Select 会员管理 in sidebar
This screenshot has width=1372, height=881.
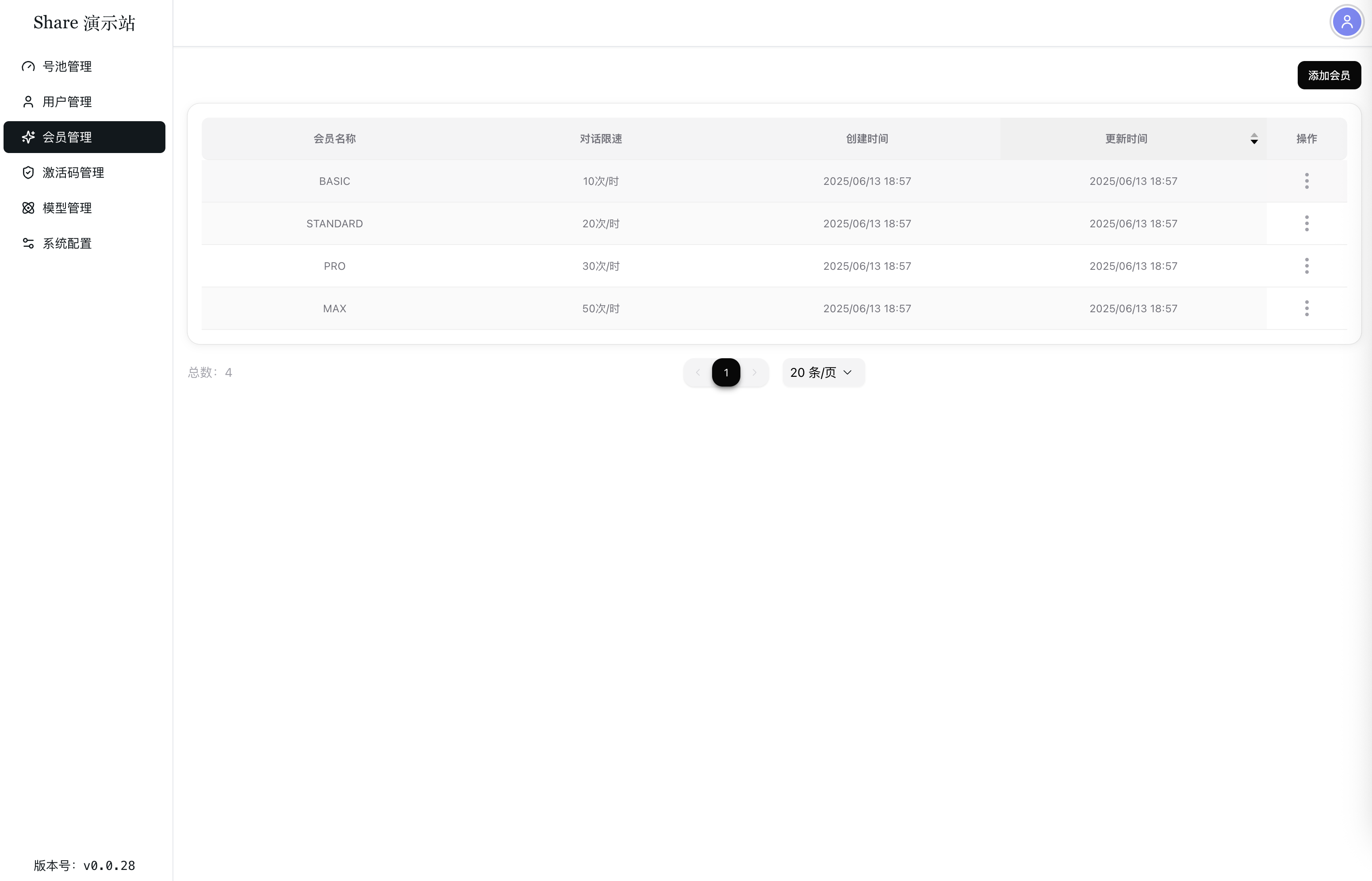tap(84, 137)
